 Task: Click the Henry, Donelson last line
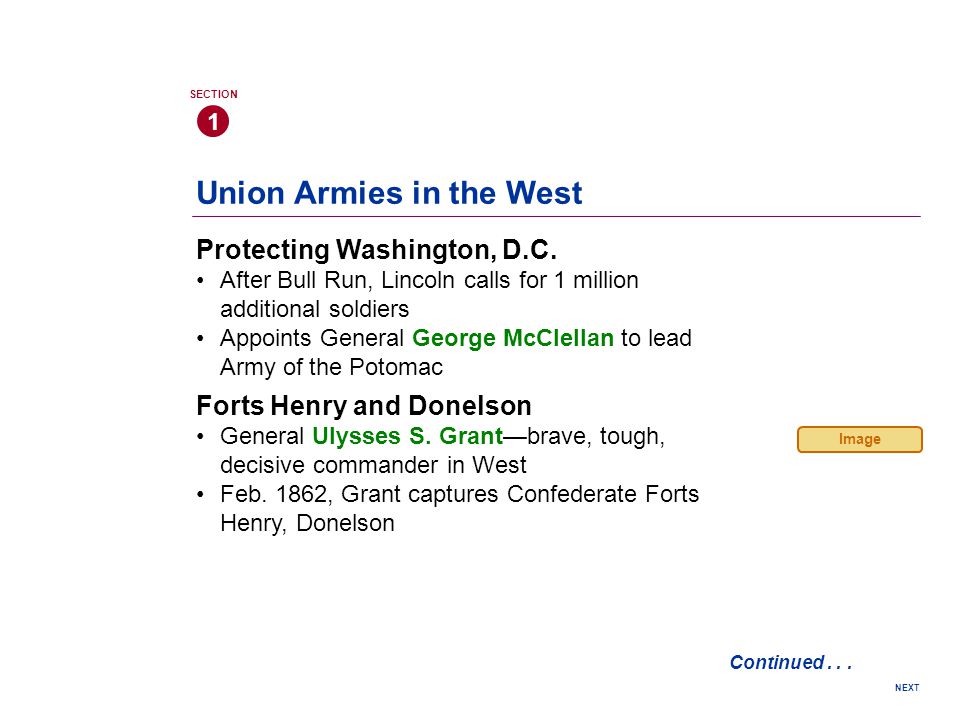307,523
